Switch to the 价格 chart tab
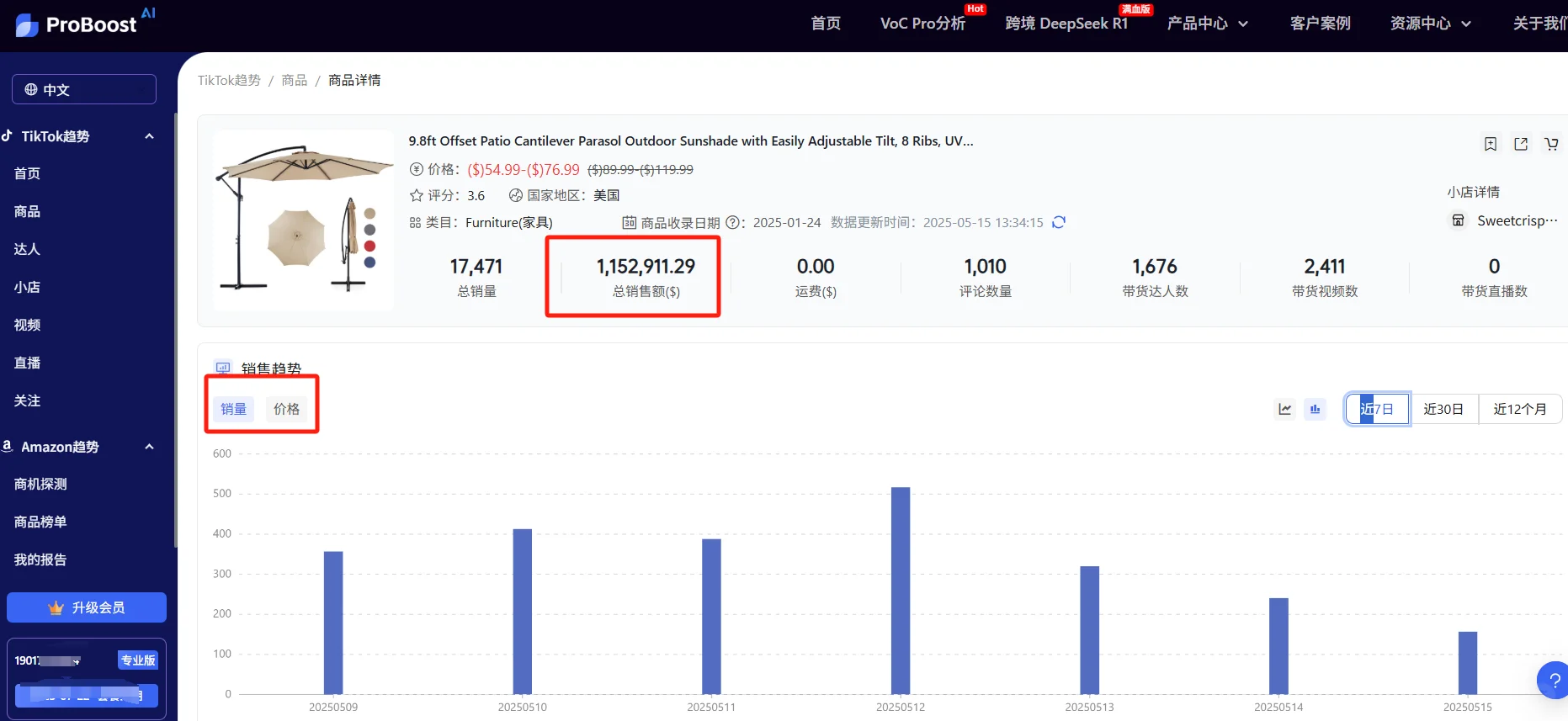1568x721 pixels. coord(286,409)
